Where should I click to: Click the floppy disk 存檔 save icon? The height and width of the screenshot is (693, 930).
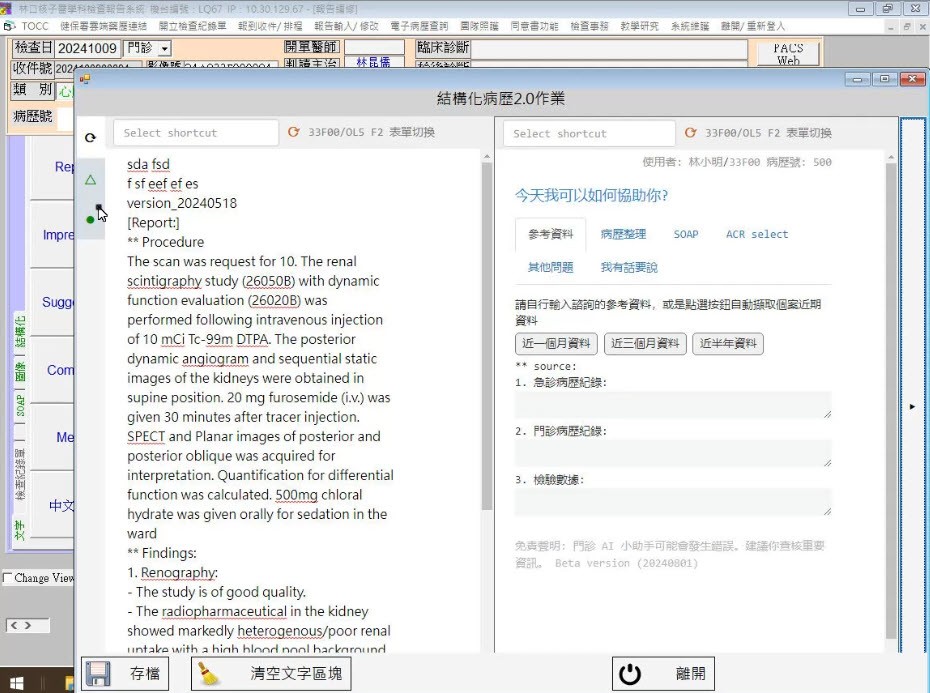(98, 674)
